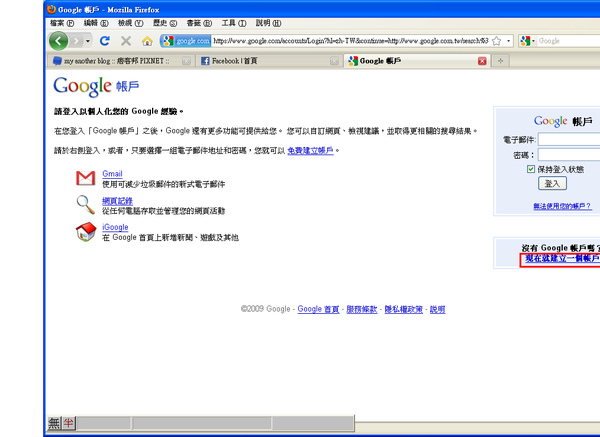
Task: Click the Firefox icon in title bar
Action: point(52,9)
